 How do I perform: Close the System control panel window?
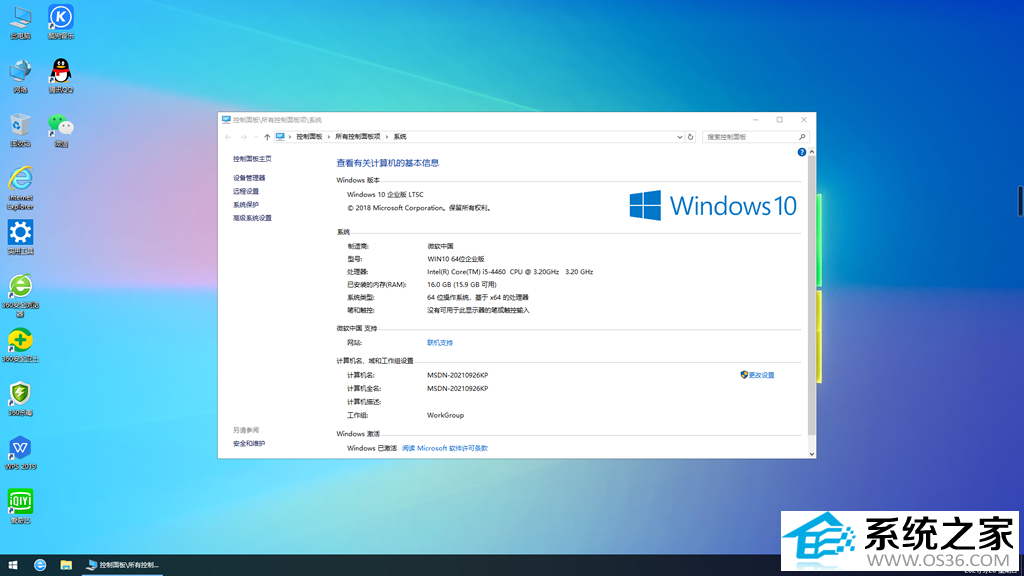[804, 120]
